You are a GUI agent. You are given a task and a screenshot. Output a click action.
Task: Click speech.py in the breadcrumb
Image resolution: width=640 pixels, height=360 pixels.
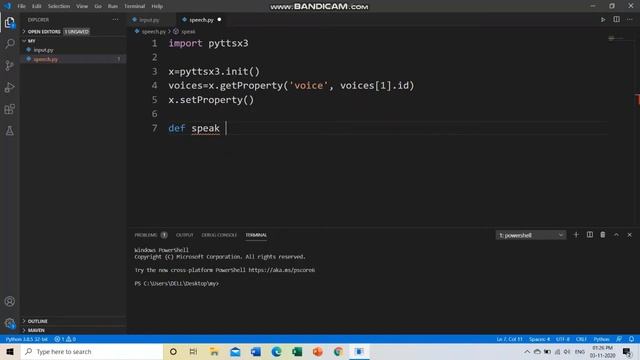coord(153,31)
